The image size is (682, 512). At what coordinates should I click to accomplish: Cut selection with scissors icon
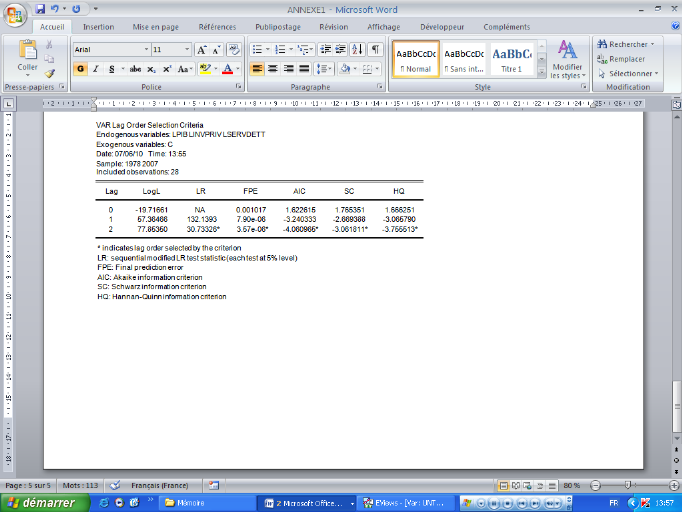tap(49, 44)
